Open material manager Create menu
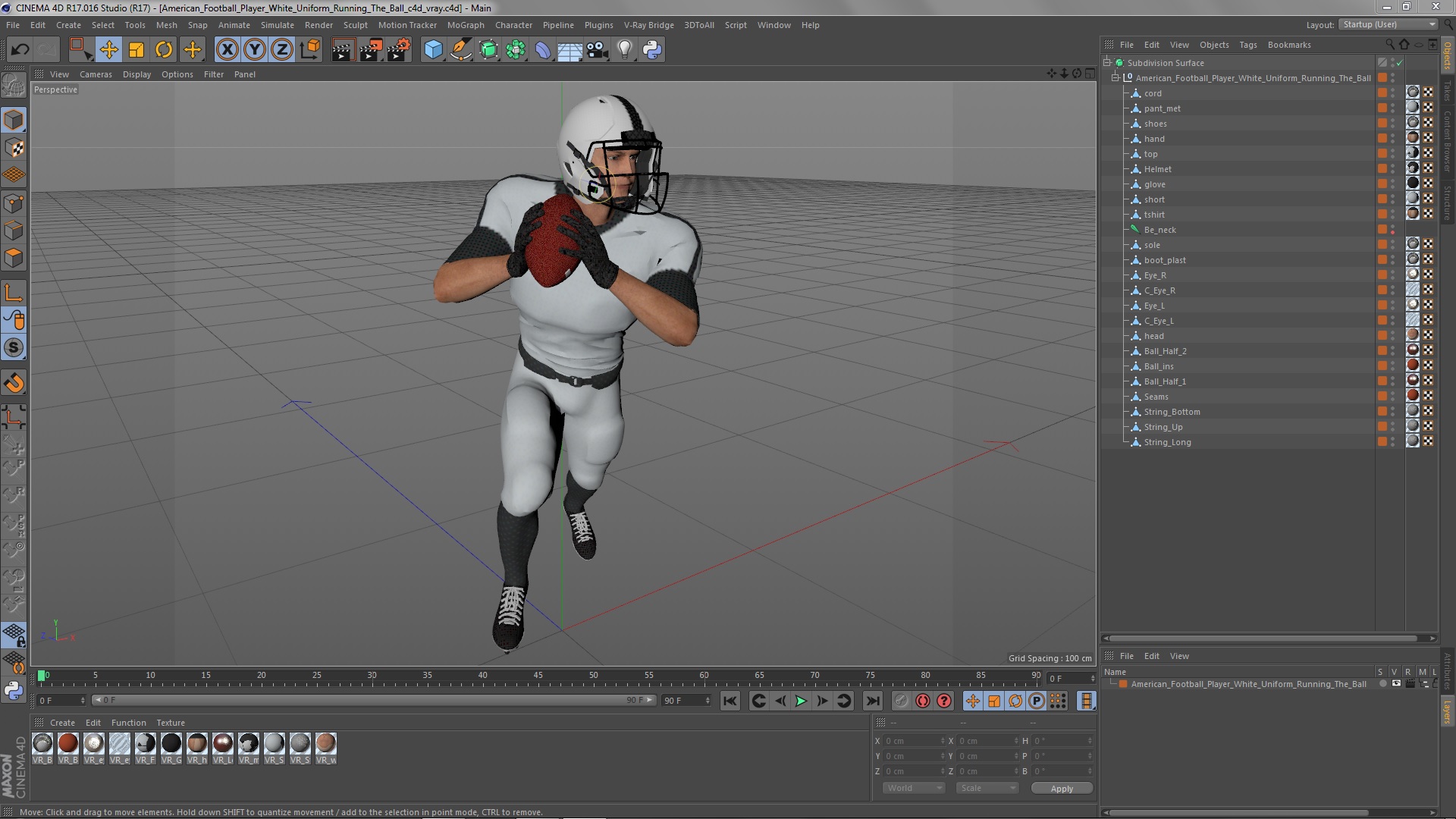The height and width of the screenshot is (819, 1456). 62,723
